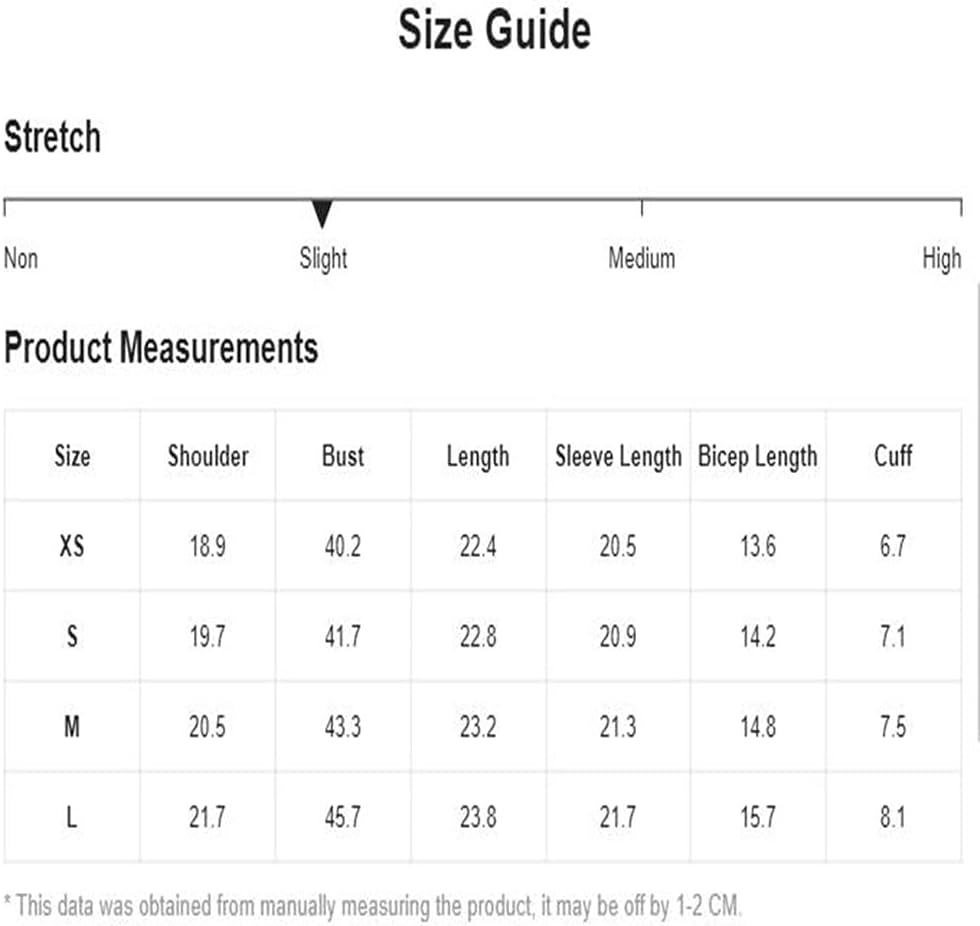Select the XS size row label
The image size is (980, 926).
click(x=72, y=546)
